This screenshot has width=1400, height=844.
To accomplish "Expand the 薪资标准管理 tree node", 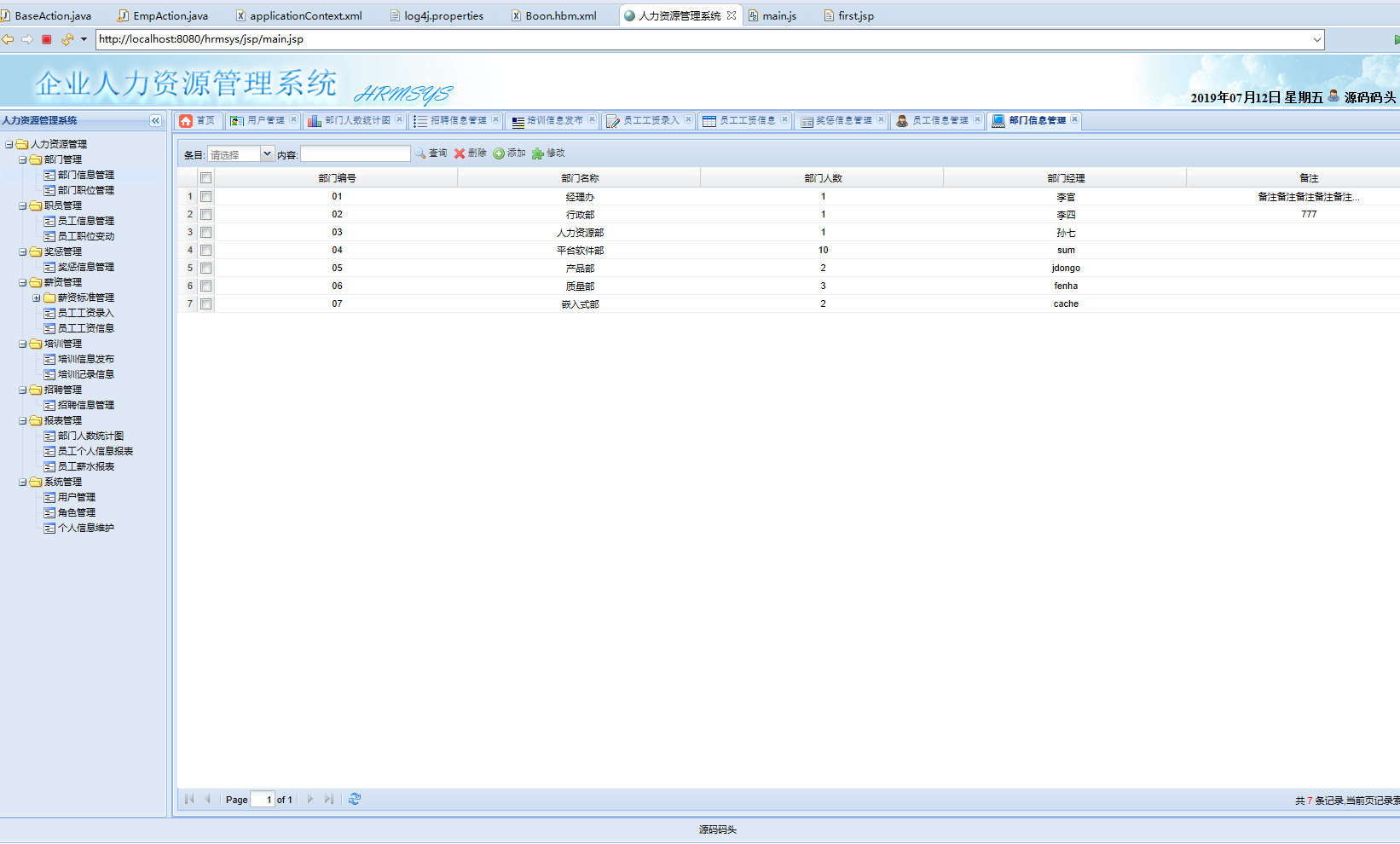I will (x=37, y=298).
